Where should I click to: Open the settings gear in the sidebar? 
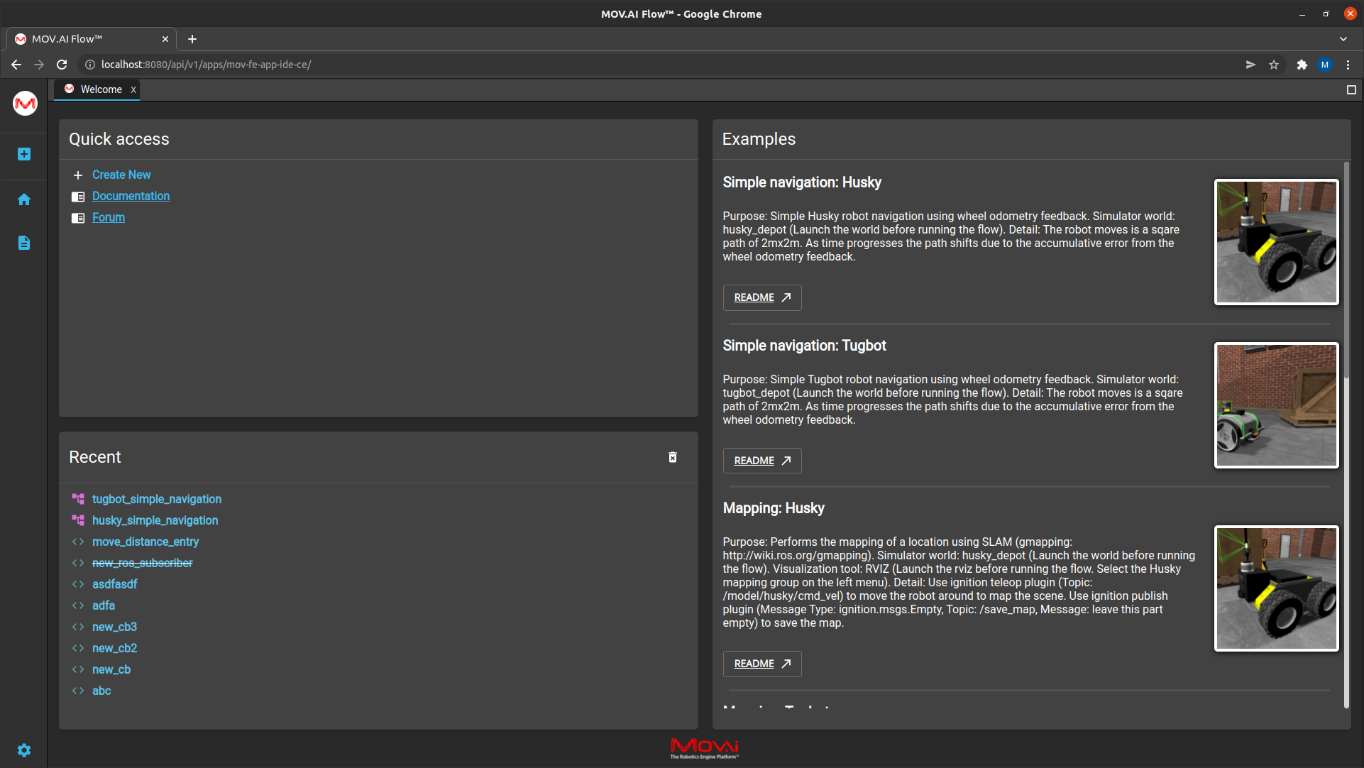coord(24,750)
